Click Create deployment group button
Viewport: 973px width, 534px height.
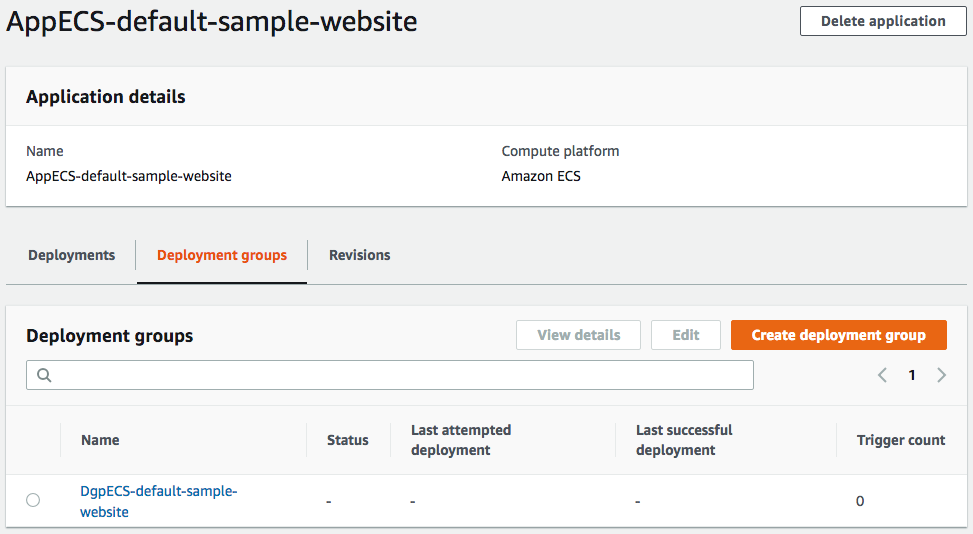(838, 335)
